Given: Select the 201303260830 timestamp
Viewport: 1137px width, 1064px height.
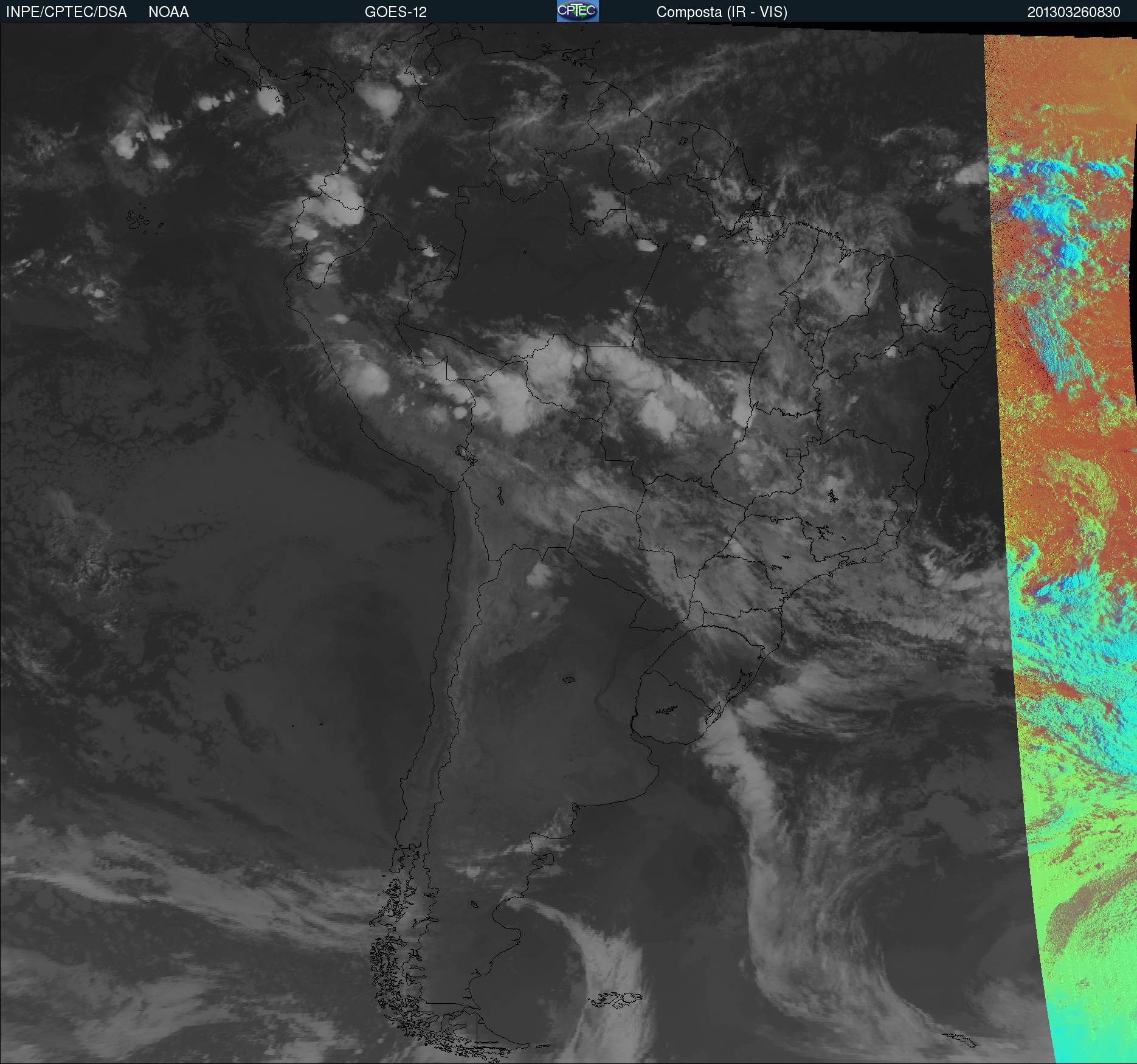Looking at the screenshot, I should point(1074,12).
